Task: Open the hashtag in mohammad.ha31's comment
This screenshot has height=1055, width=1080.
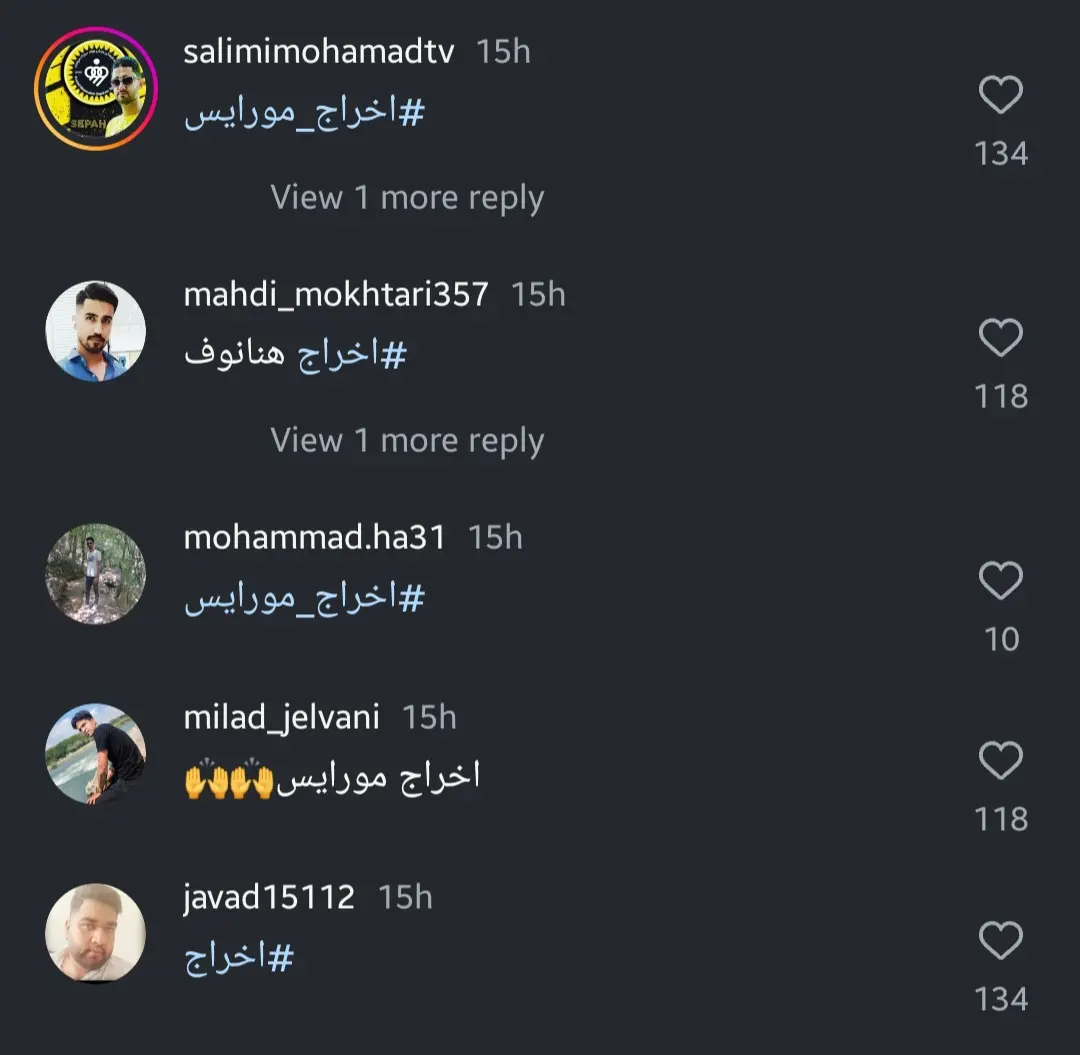Action: [305, 598]
